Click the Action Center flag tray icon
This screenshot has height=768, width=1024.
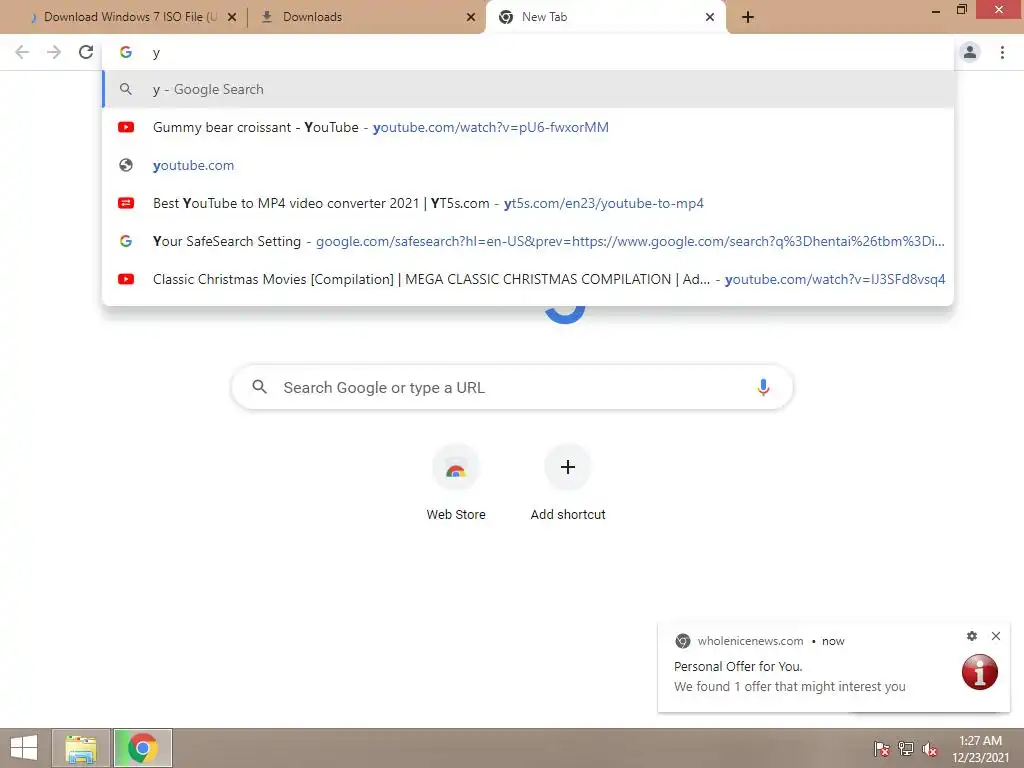[882, 748]
